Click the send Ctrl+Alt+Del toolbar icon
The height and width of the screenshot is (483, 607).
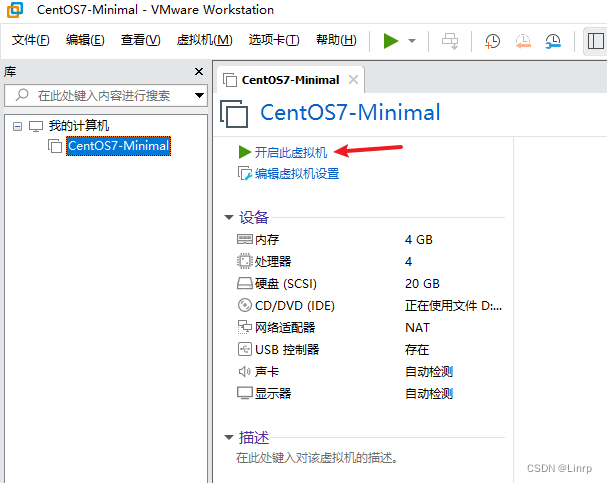click(x=450, y=41)
